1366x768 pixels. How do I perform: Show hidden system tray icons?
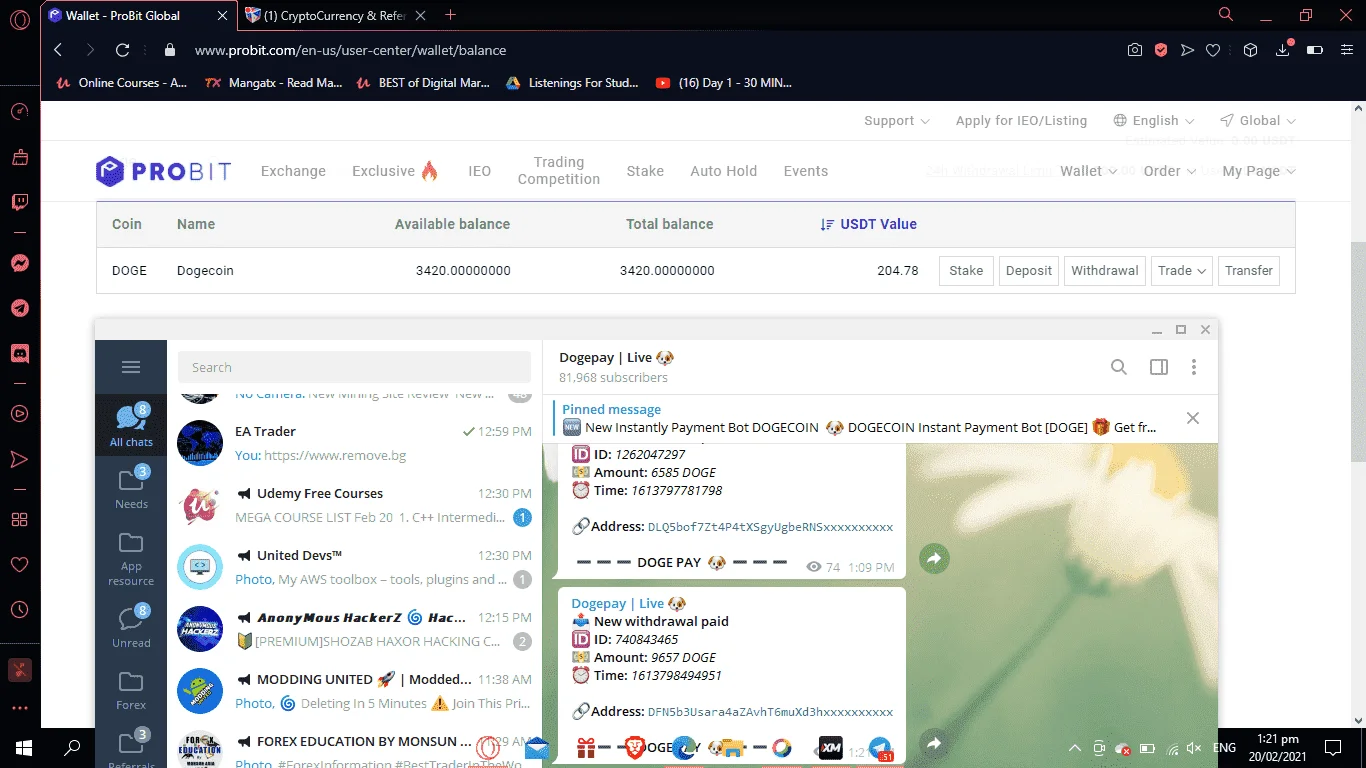pos(1075,748)
